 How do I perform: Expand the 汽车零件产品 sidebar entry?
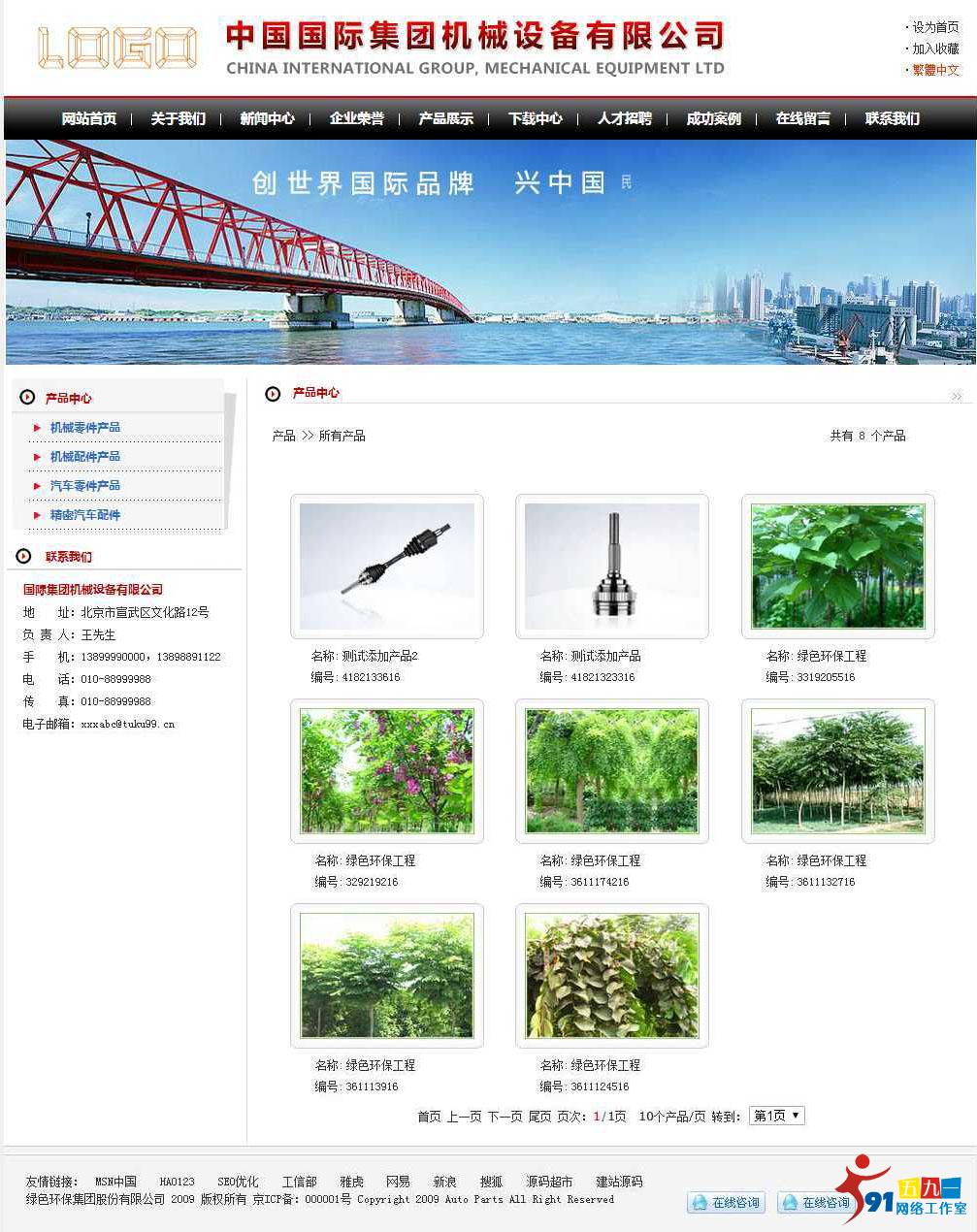[x=82, y=486]
